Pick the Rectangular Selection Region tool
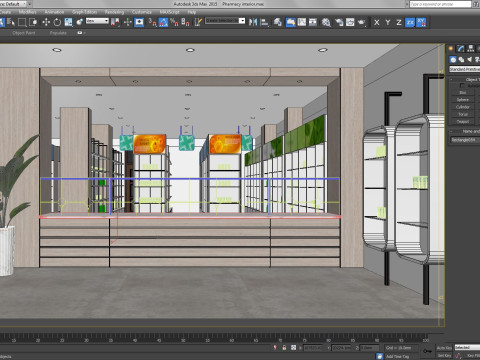The image size is (480, 360). (x=22, y=22)
